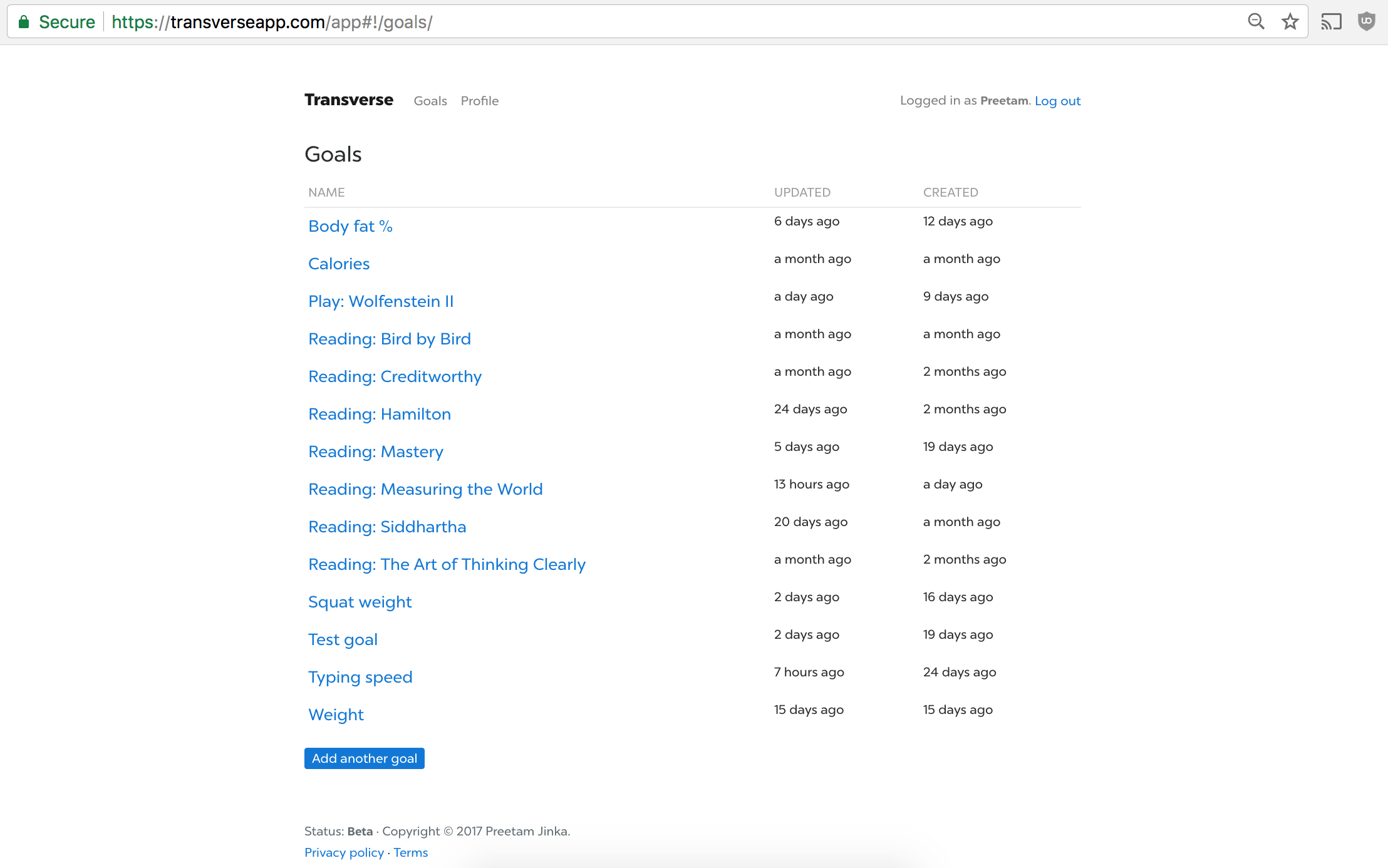Viewport: 1388px width, 868px height.
Task: Click the green secure padlock icon
Action: tap(24, 22)
